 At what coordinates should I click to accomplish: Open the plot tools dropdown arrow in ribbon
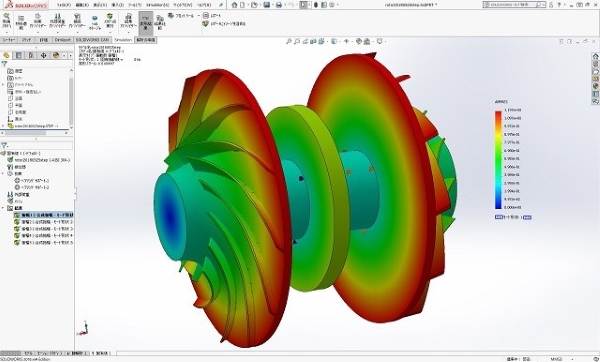point(198,16)
